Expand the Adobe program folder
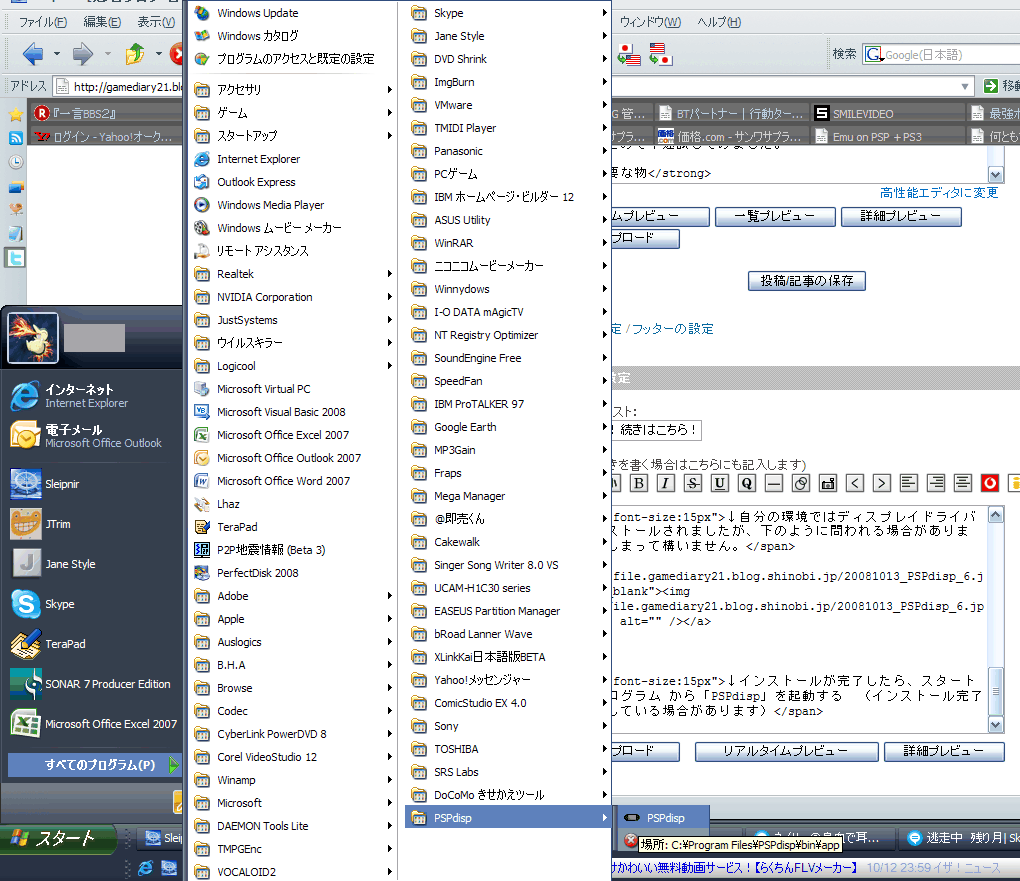Image resolution: width=1020 pixels, height=881 pixels. 293,596
